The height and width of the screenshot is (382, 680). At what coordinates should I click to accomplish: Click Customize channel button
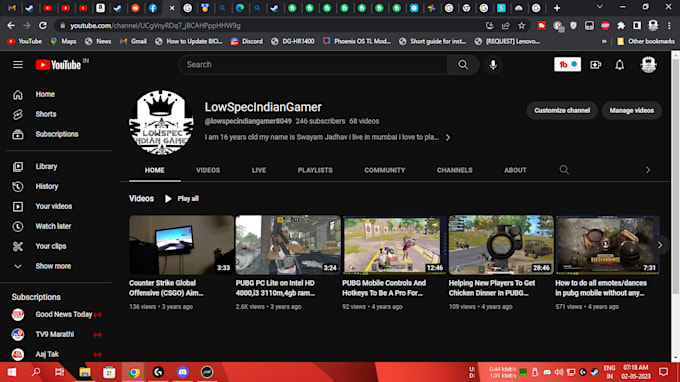(562, 111)
